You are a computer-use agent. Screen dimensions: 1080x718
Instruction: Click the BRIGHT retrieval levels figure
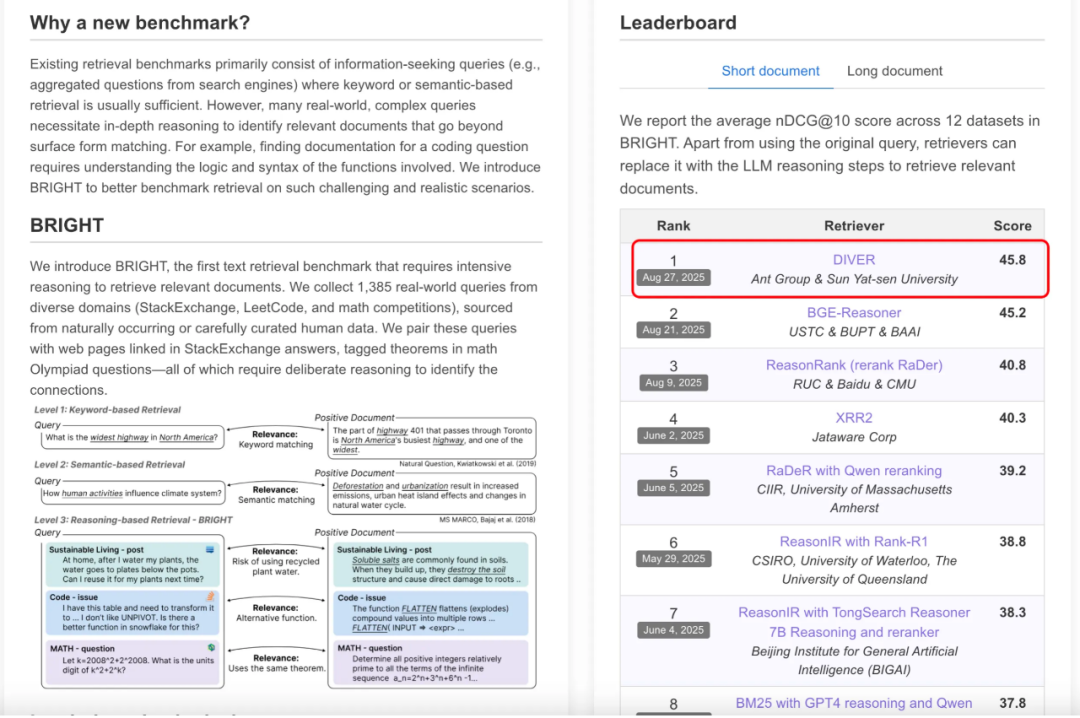(285, 546)
